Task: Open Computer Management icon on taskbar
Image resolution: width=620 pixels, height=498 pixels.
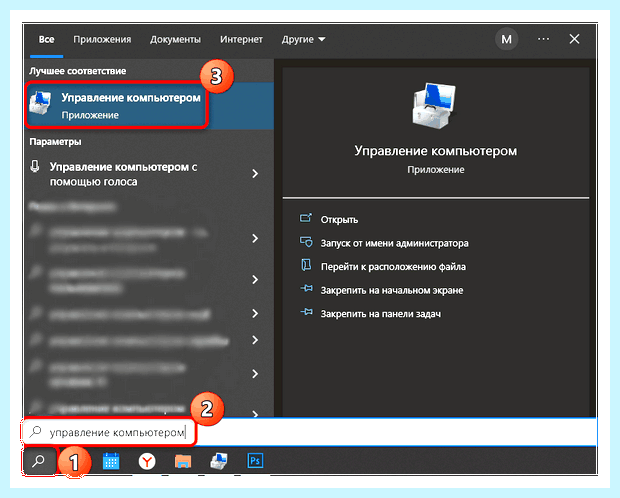Action: 219,461
